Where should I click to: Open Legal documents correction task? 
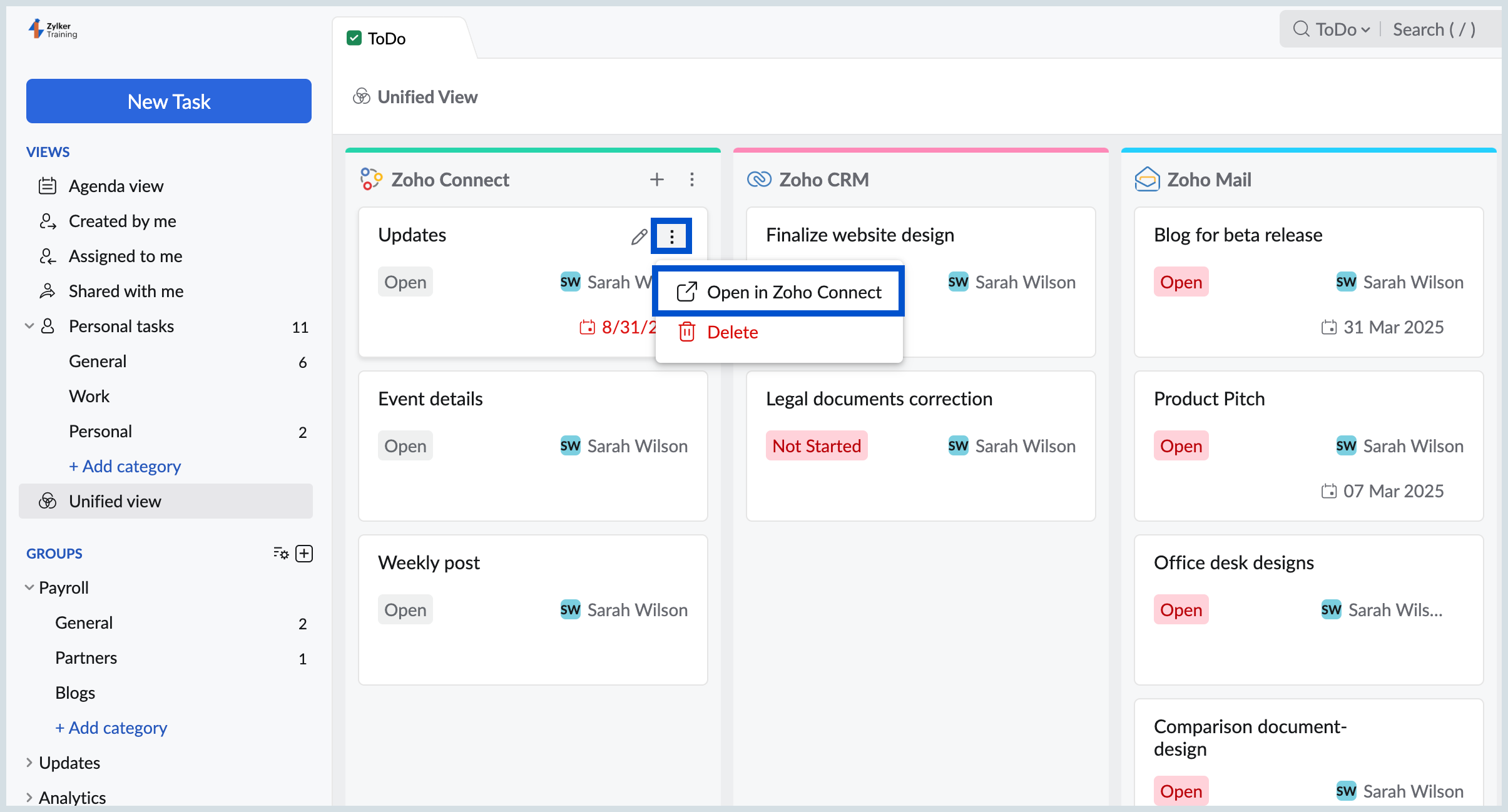pos(879,398)
